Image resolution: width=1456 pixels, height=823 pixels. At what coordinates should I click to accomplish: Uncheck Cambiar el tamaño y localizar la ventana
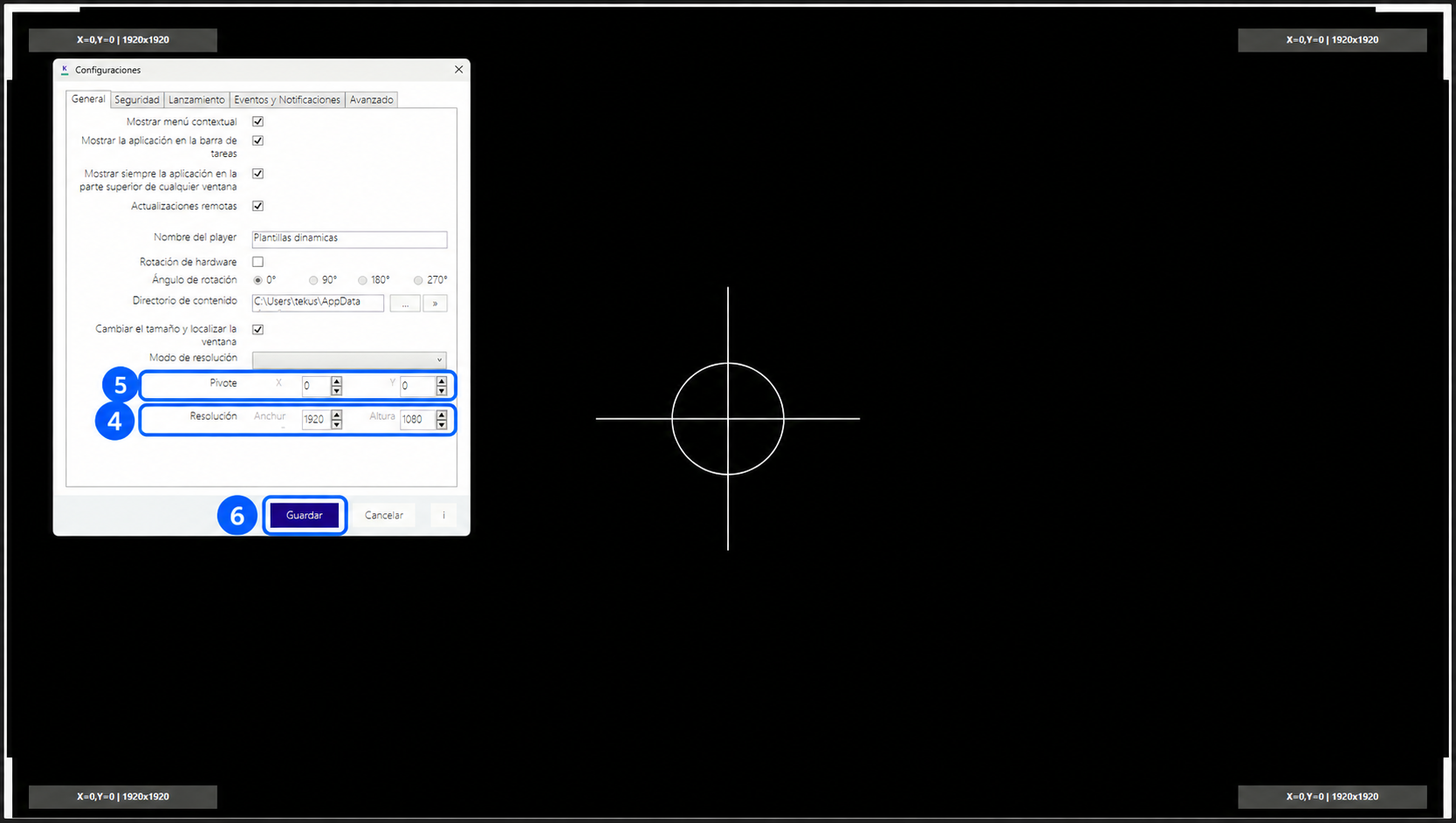[x=258, y=329]
